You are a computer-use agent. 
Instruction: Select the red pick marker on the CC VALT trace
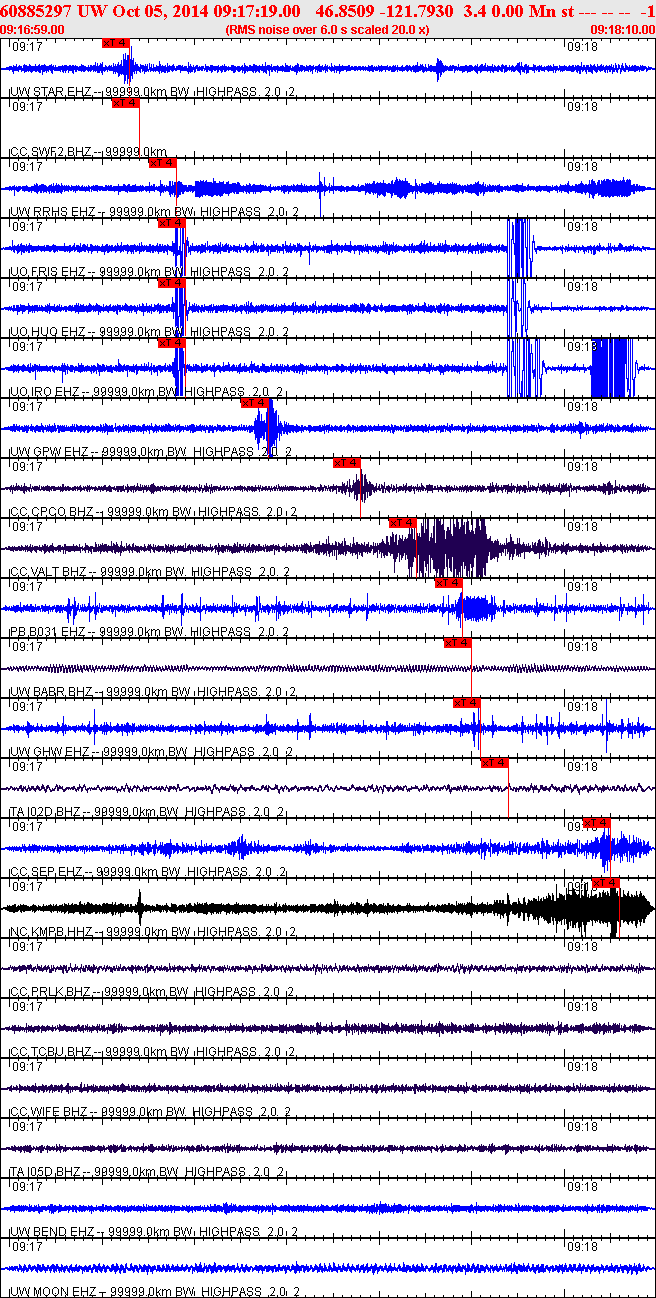(403, 523)
